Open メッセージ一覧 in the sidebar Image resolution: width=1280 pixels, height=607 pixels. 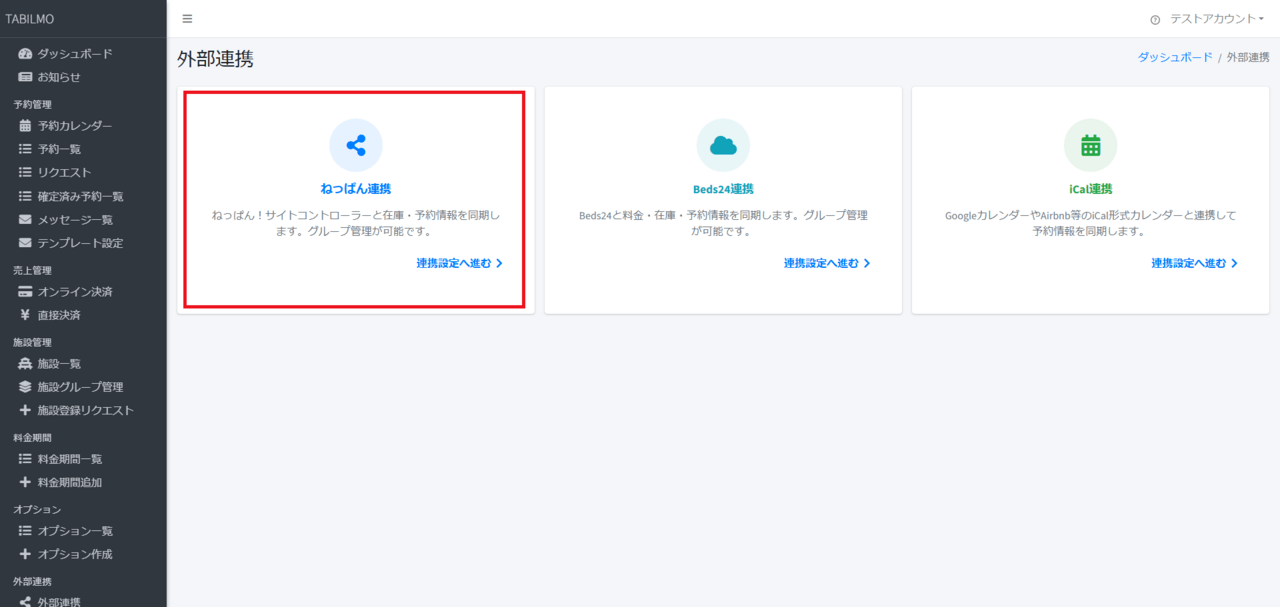(x=74, y=220)
